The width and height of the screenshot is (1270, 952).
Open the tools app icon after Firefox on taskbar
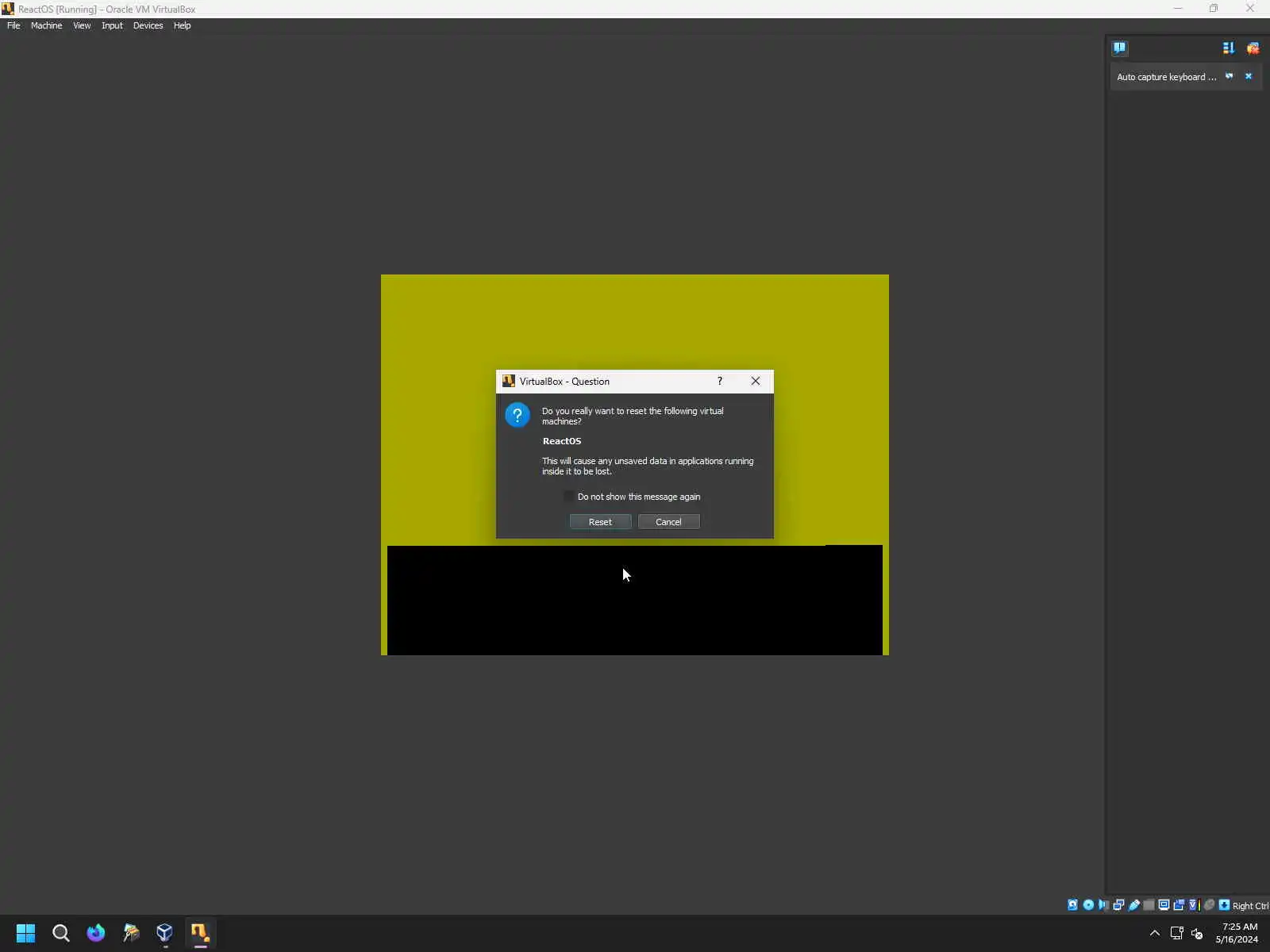click(x=130, y=933)
